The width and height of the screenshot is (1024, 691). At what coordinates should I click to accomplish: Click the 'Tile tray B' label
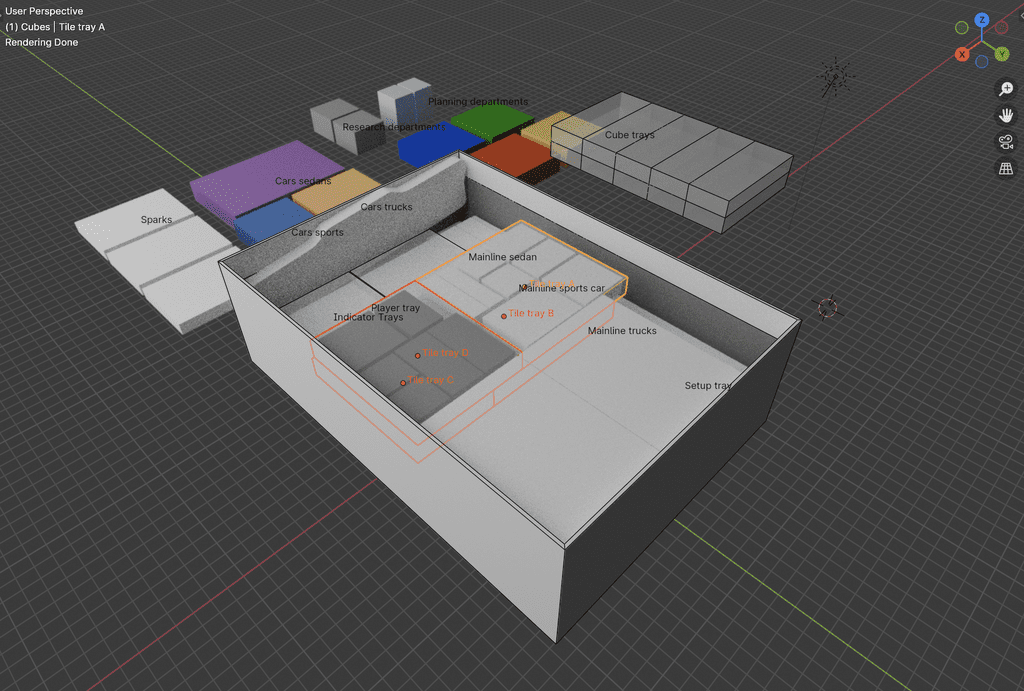[530, 313]
